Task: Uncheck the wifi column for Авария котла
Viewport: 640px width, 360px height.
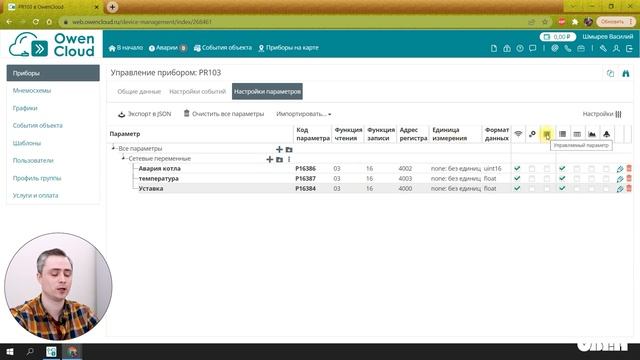Action: point(517,168)
